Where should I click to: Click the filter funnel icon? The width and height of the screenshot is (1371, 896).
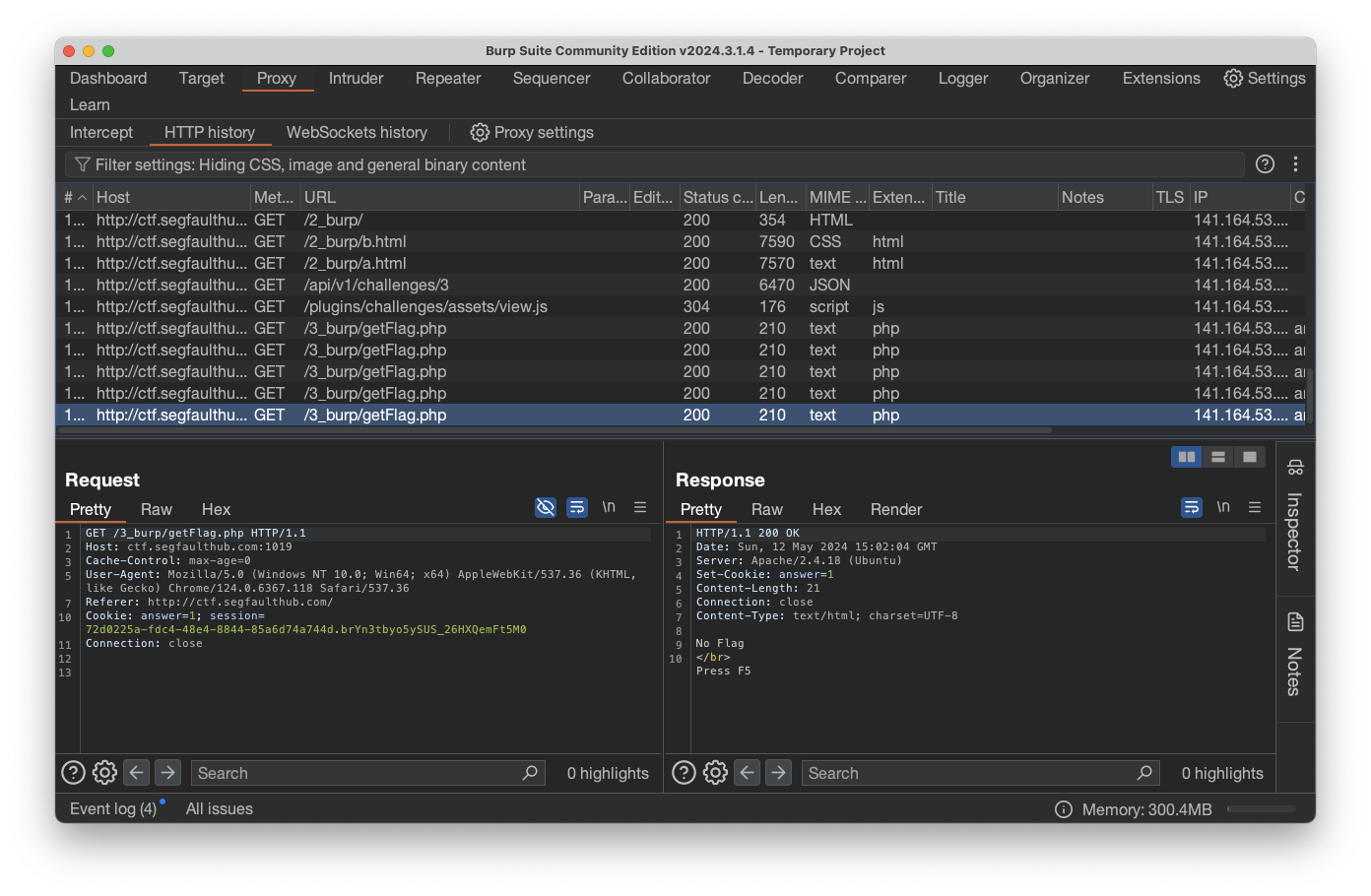click(83, 164)
